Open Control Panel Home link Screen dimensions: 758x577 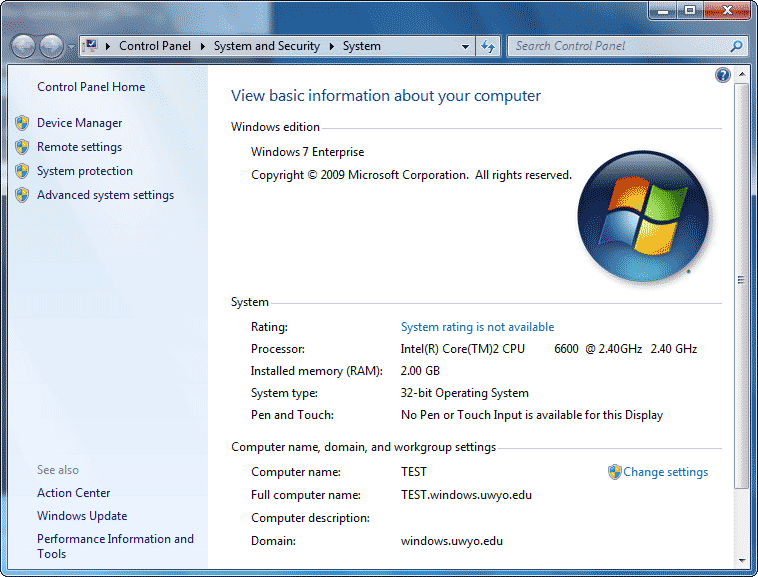pyautogui.click(x=91, y=87)
